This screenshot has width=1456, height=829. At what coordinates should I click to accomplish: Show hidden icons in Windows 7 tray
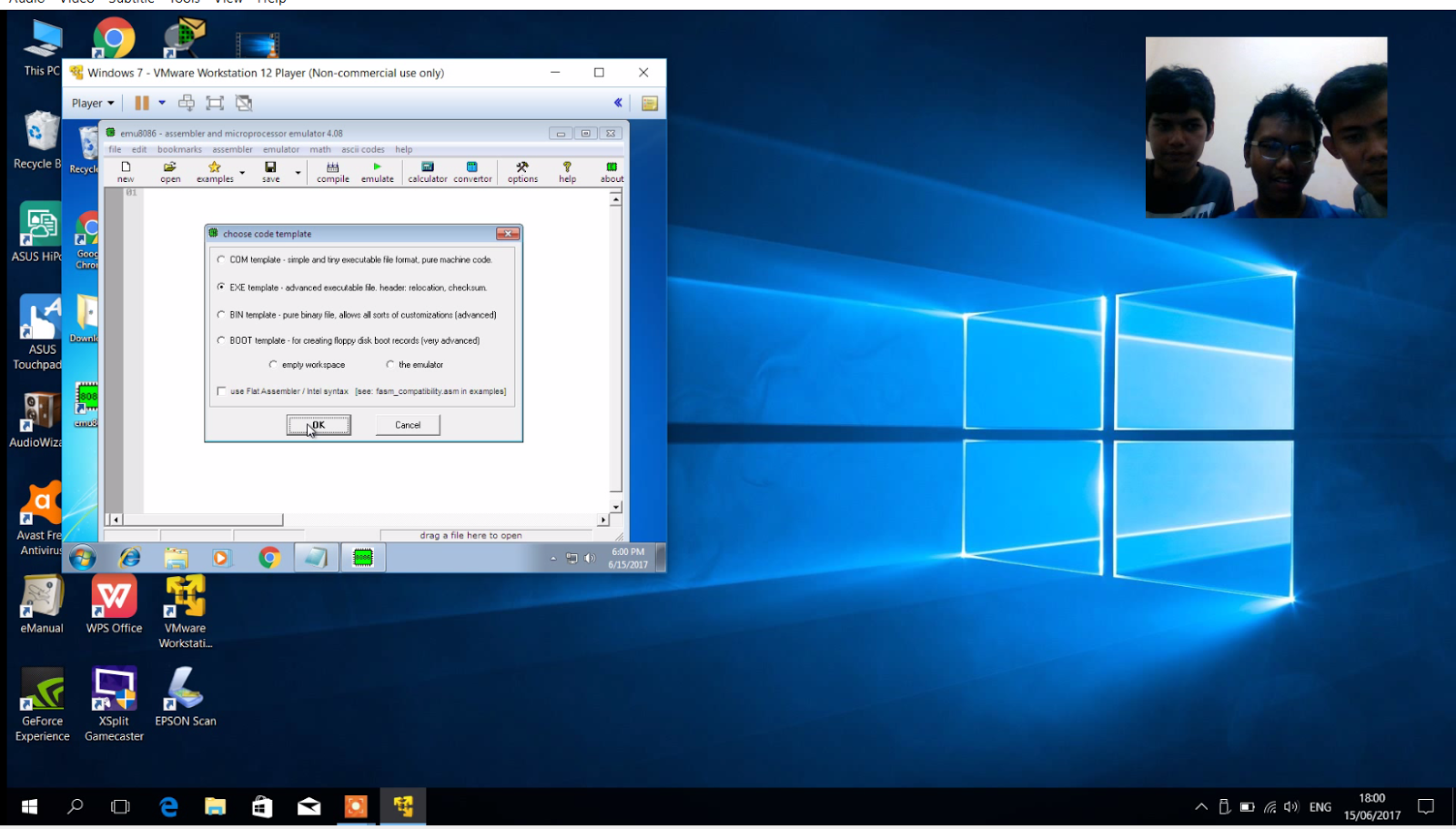click(x=553, y=558)
